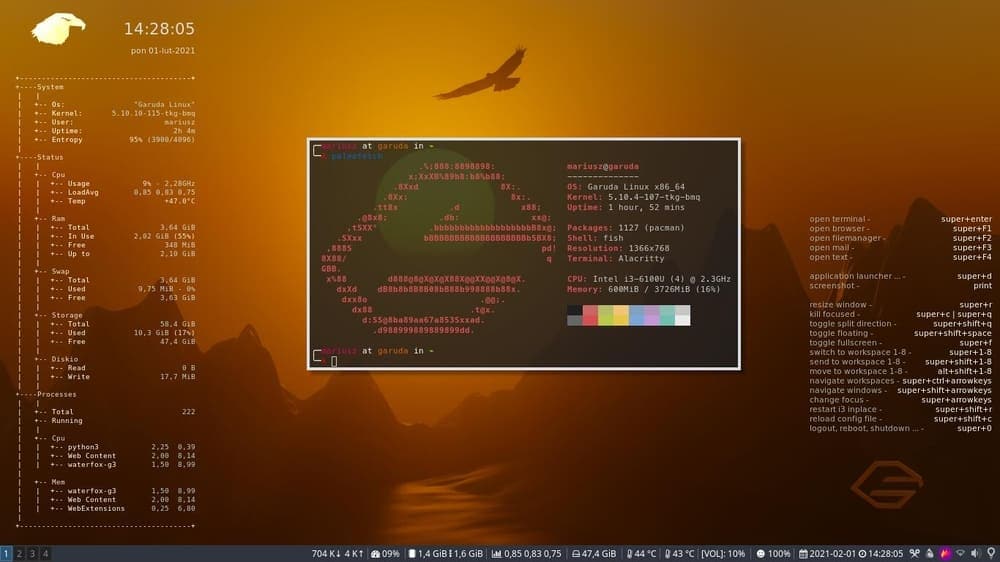Click the memory 1,4 GiB indicator
Image resolution: width=1000 pixels, height=562 pixels.
point(427,554)
